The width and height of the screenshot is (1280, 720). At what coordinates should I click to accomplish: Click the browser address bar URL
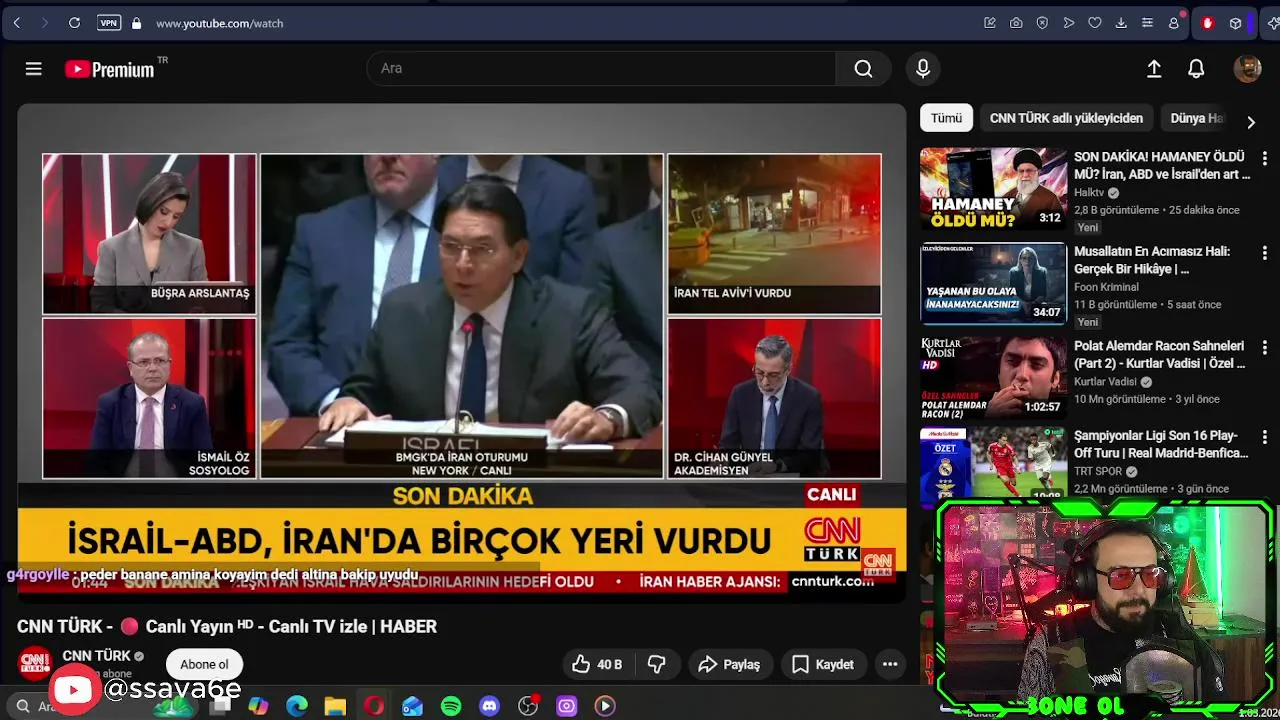219,23
